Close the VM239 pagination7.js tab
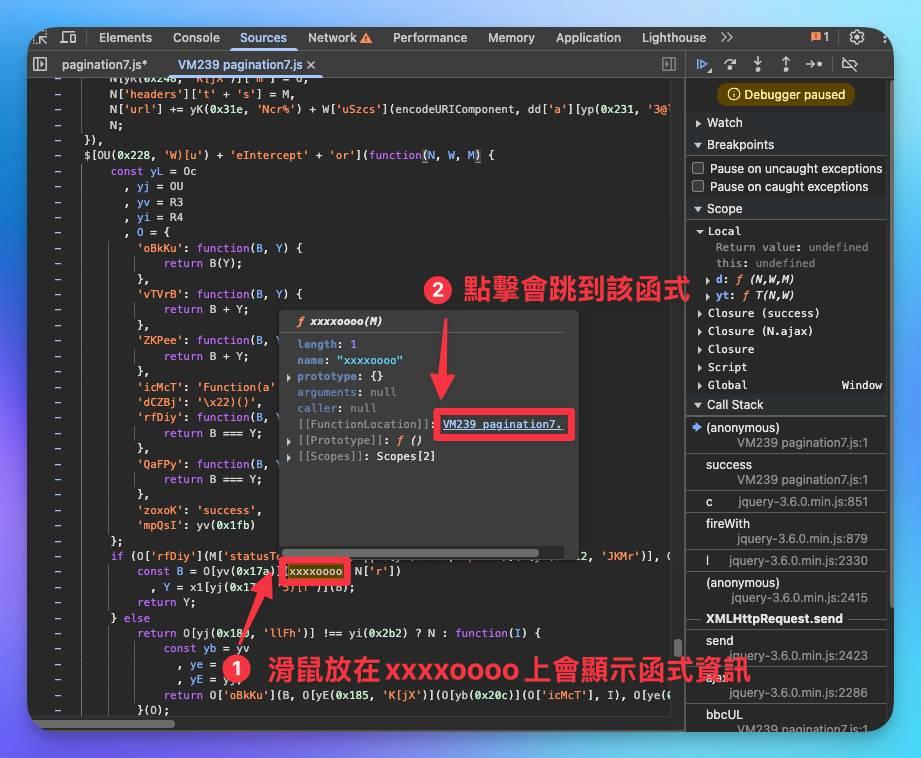 pos(311,65)
